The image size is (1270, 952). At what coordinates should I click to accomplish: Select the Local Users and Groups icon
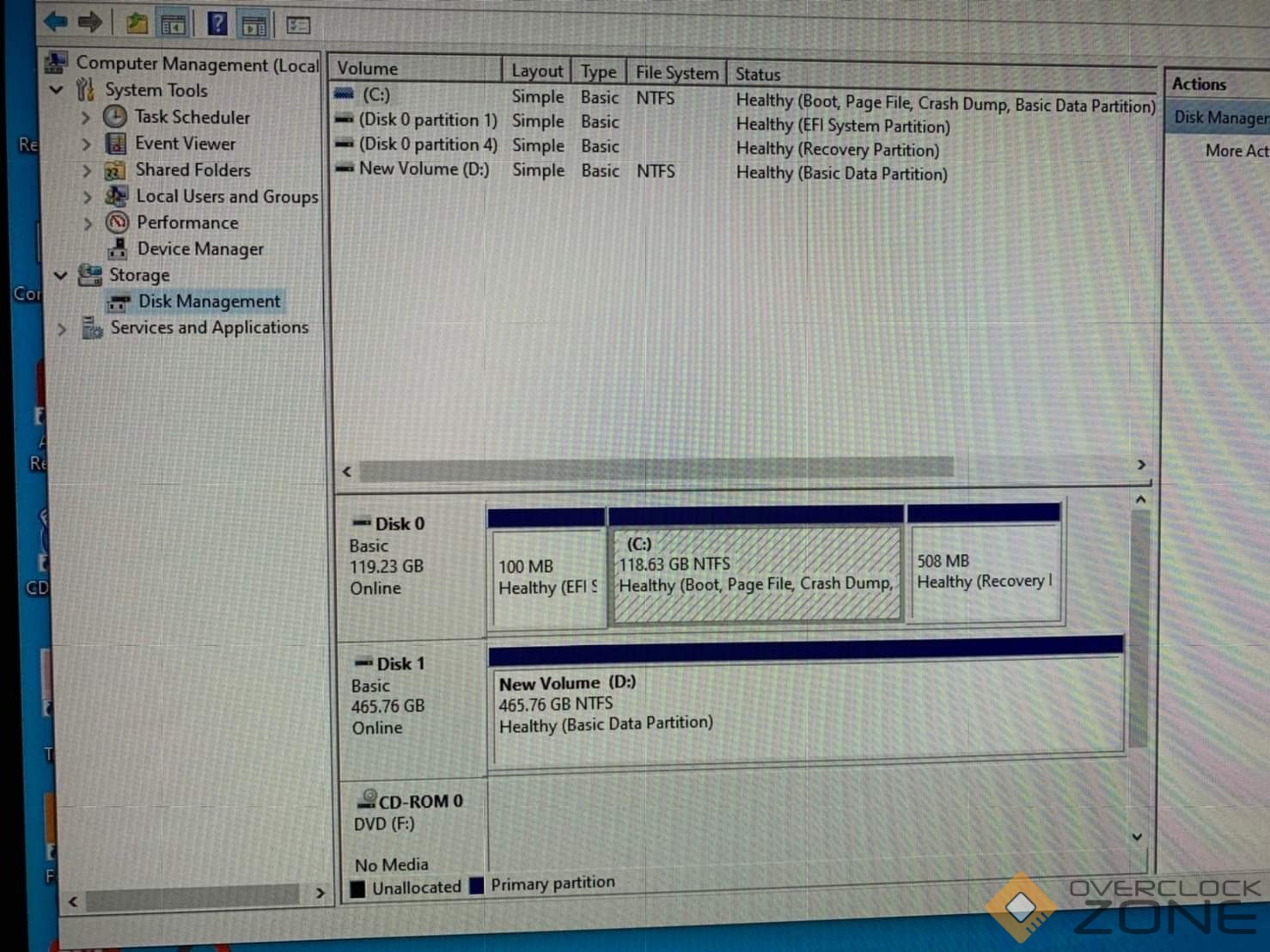[x=116, y=196]
